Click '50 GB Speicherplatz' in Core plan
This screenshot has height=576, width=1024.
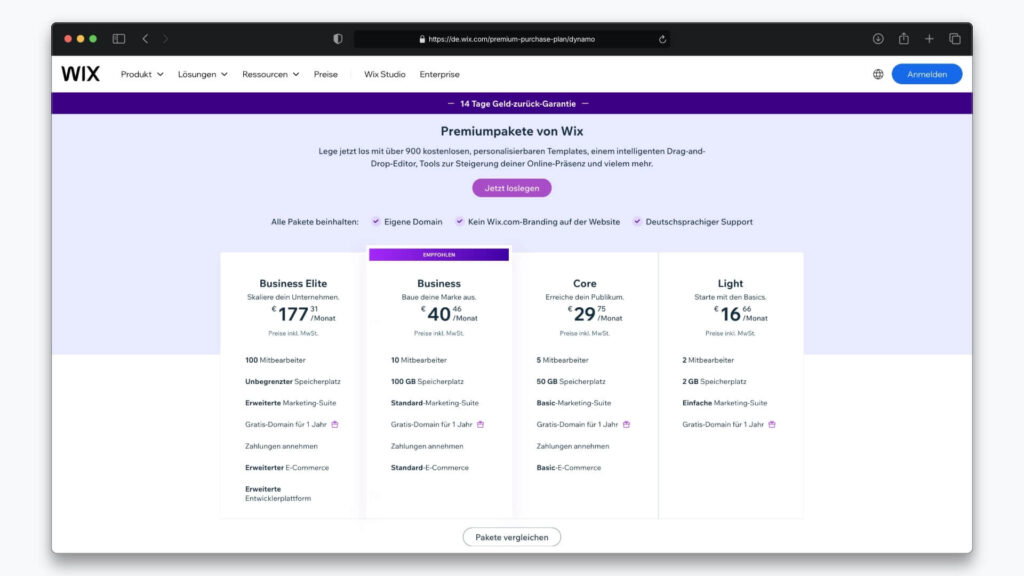pyautogui.click(x=571, y=381)
